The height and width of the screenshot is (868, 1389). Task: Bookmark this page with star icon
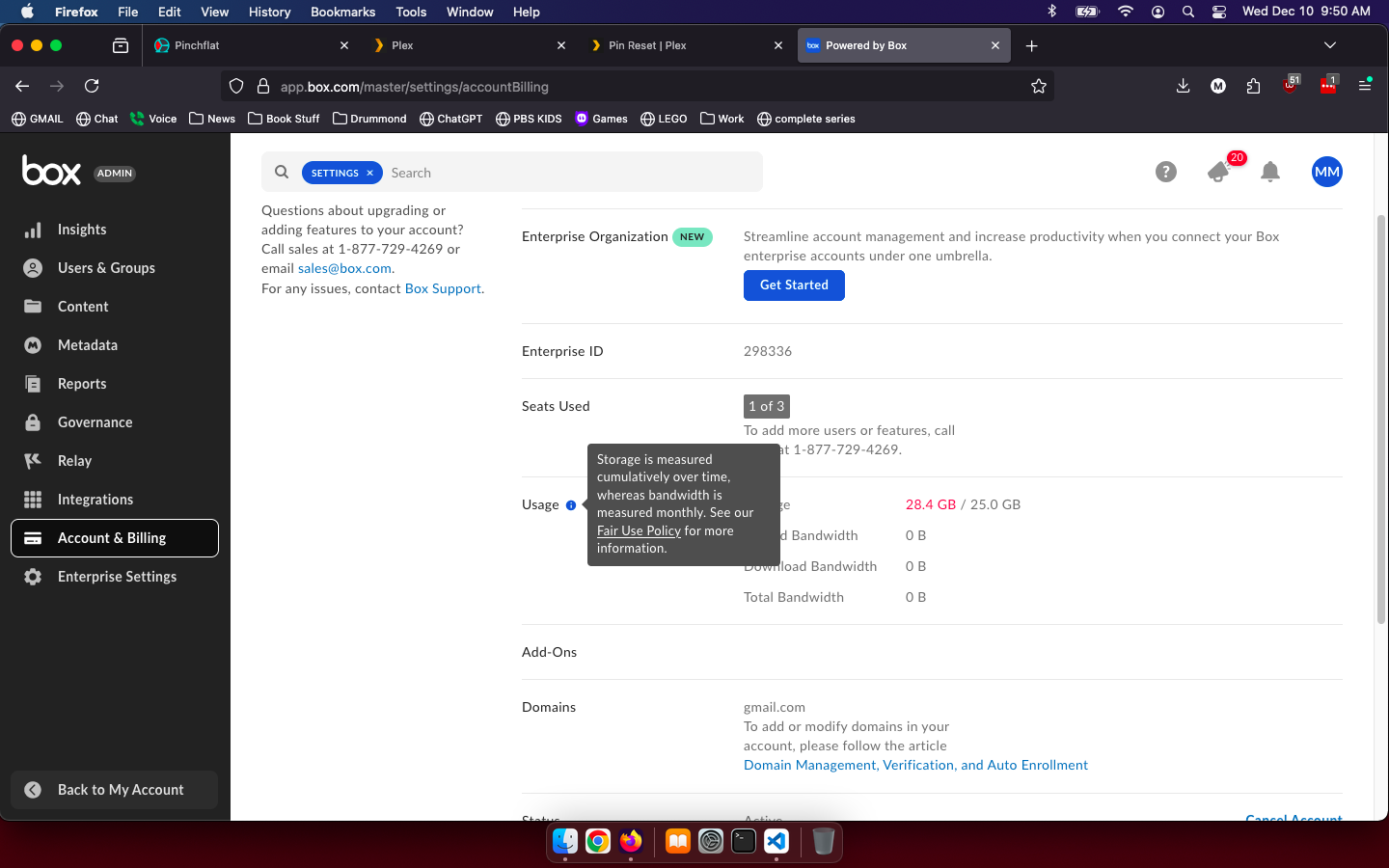click(x=1038, y=87)
